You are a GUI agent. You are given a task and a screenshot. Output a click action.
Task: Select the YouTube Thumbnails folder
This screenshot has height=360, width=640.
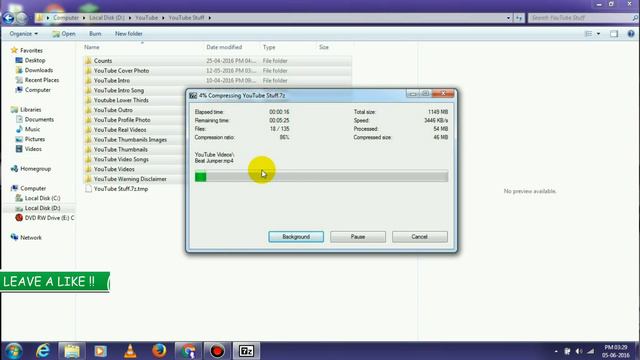point(121,149)
